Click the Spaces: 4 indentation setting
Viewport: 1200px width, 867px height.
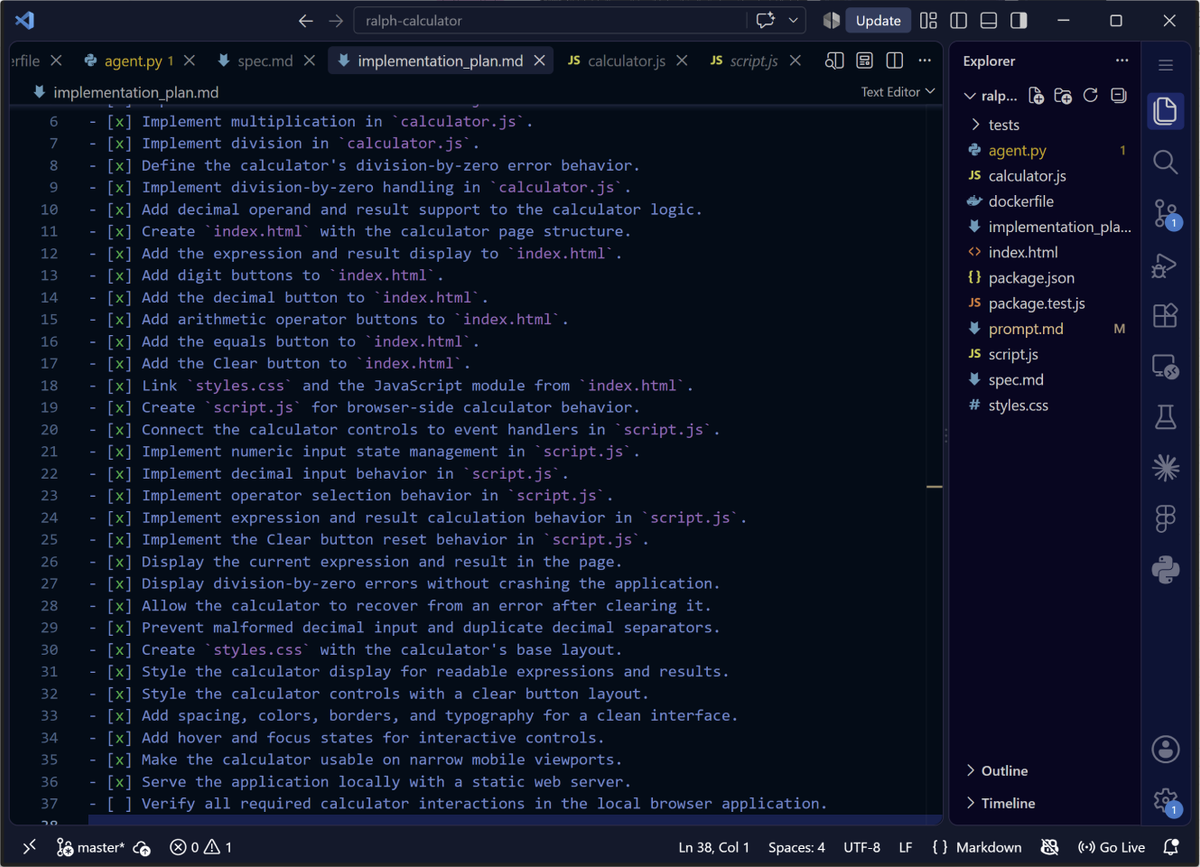pyautogui.click(x=797, y=847)
